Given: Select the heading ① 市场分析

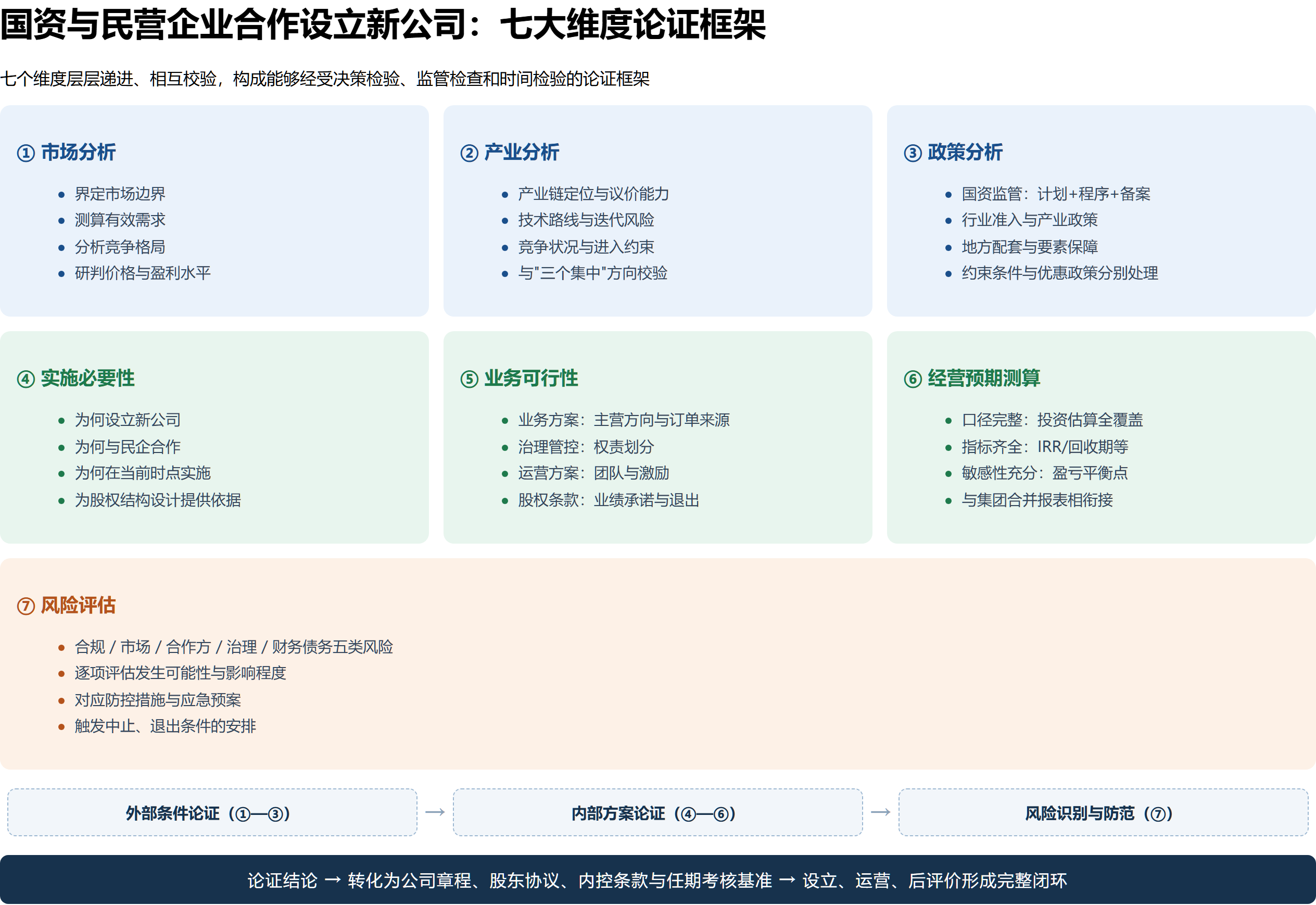Looking at the screenshot, I should pyautogui.click(x=66, y=153).
